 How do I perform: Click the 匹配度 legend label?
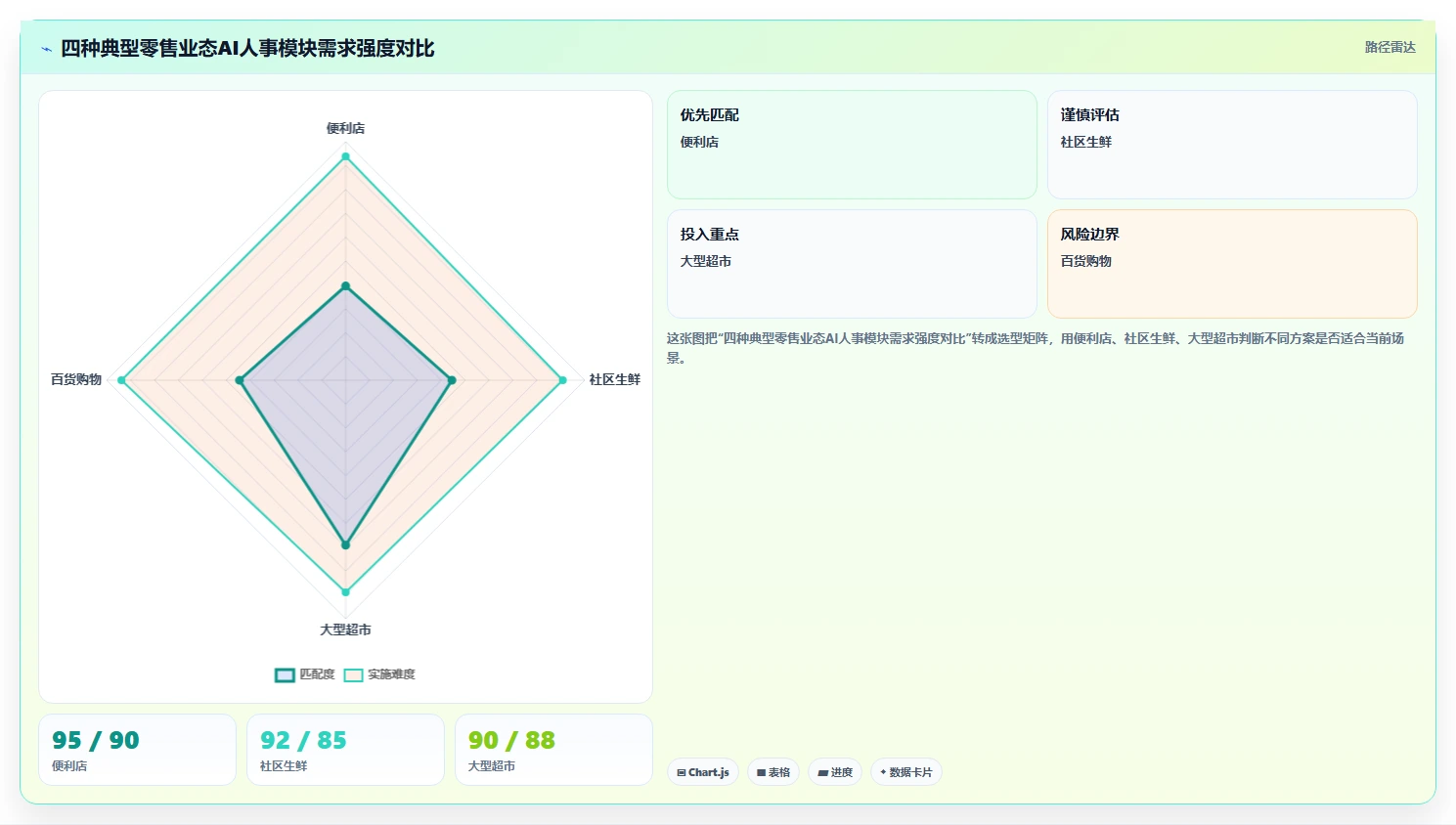tap(317, 674)
